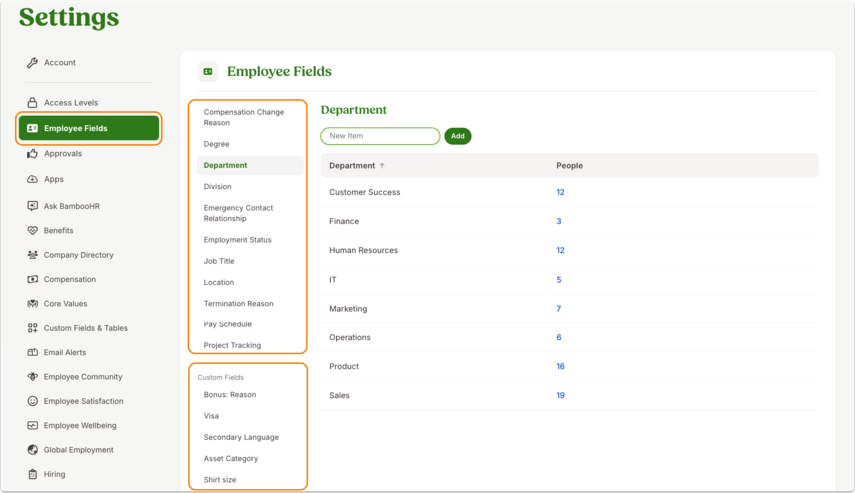Click the Compensation money icon
855x493 pixels.
coord(33,279)
